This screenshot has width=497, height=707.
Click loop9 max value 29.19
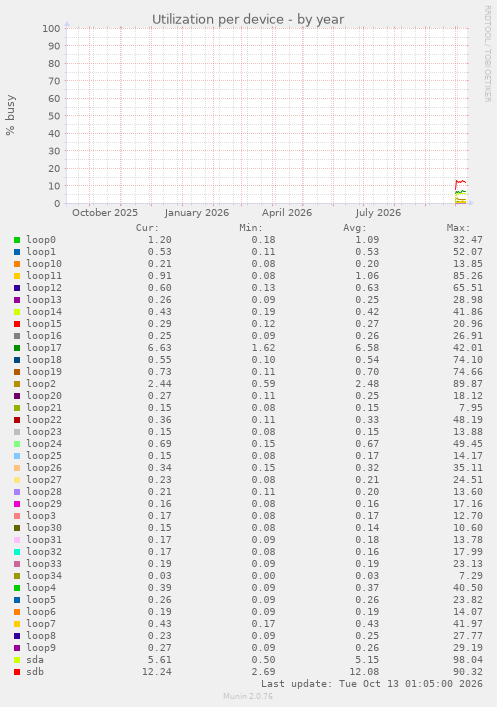pyautogui.click(x=468, y=648)
